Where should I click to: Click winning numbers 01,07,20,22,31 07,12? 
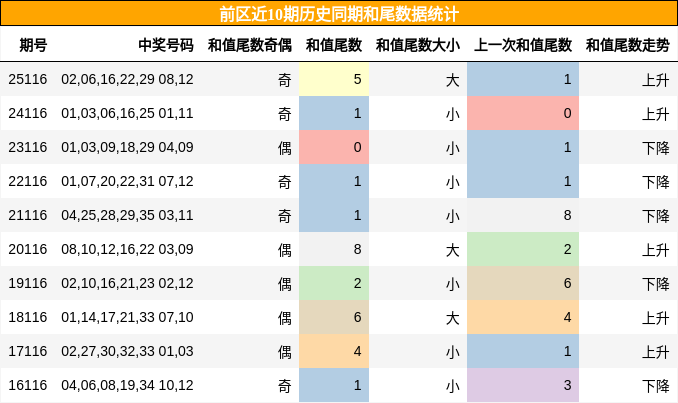127,181
